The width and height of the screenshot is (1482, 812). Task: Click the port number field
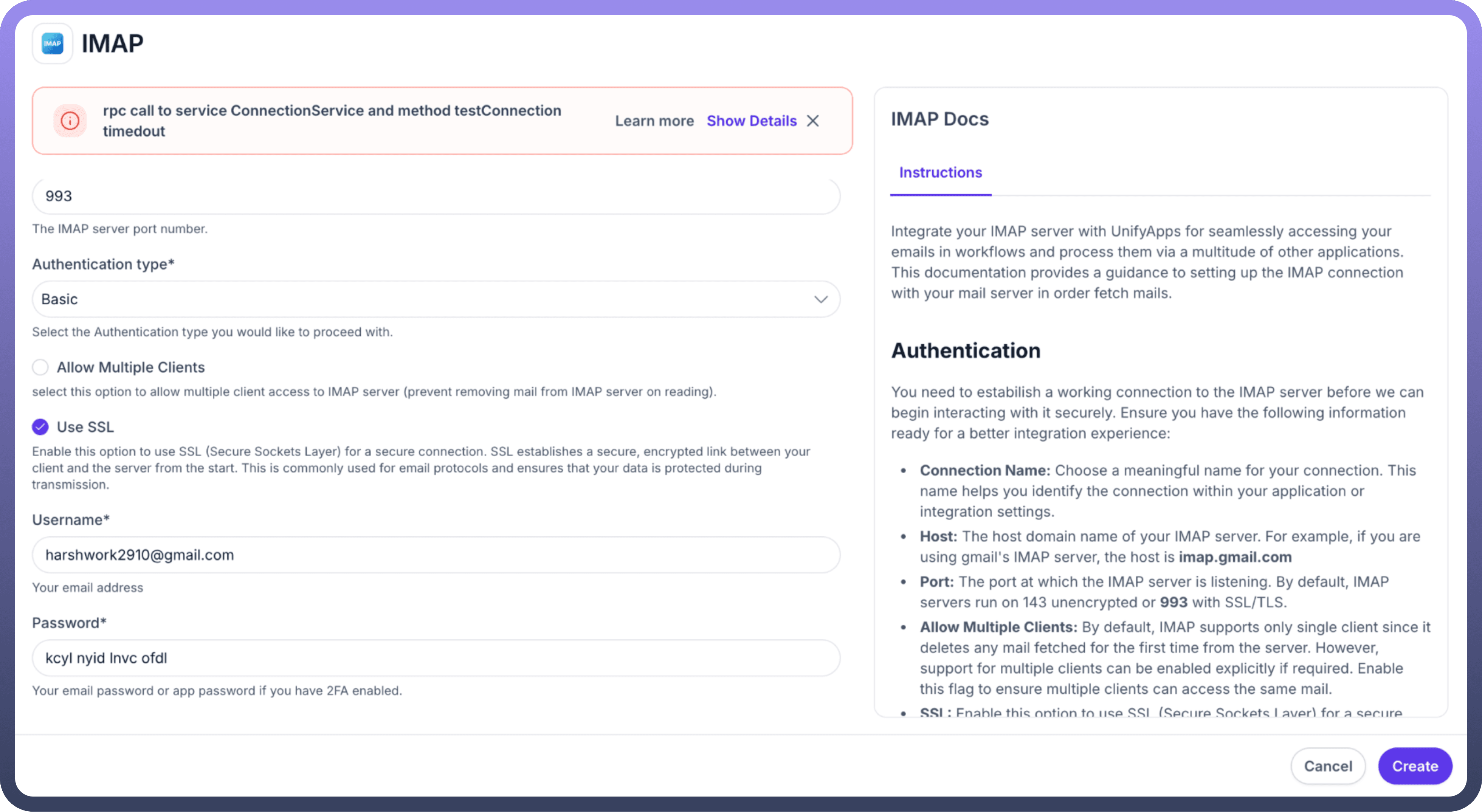(436, 196)
